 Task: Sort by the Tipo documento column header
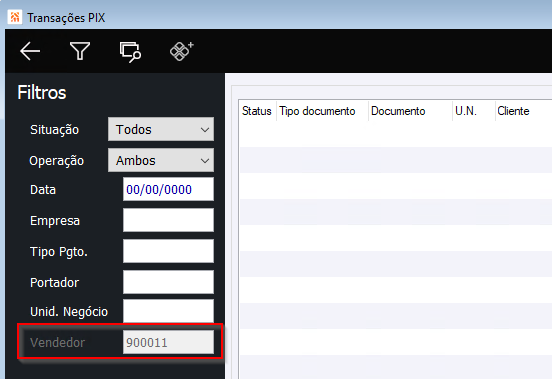coord(317,111)
